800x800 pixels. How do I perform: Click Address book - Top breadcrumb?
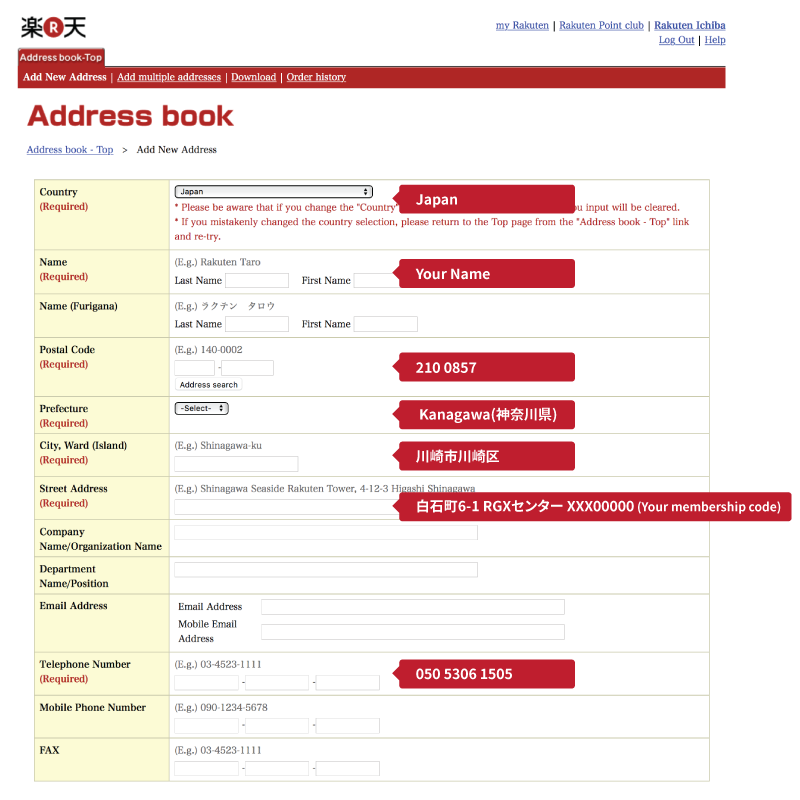pyautogui.click(x=70, y=149)
